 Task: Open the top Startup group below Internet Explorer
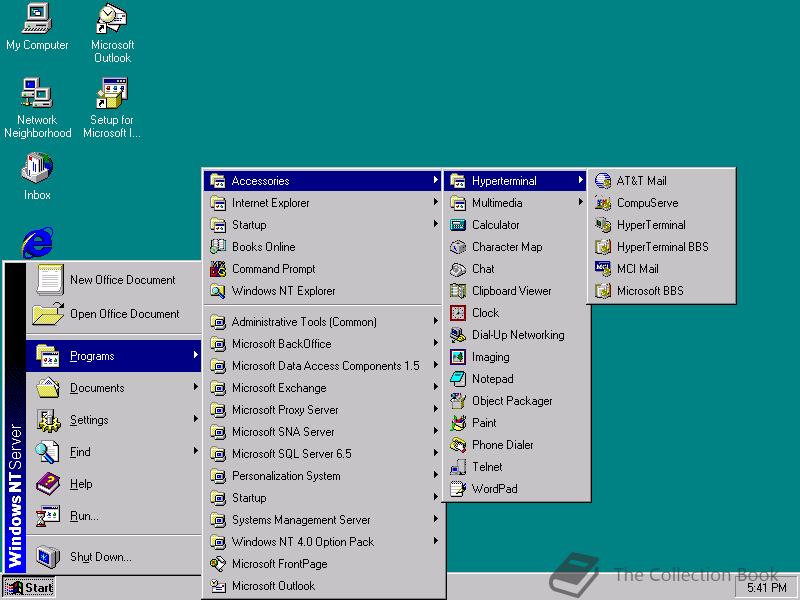coord(322,224)
